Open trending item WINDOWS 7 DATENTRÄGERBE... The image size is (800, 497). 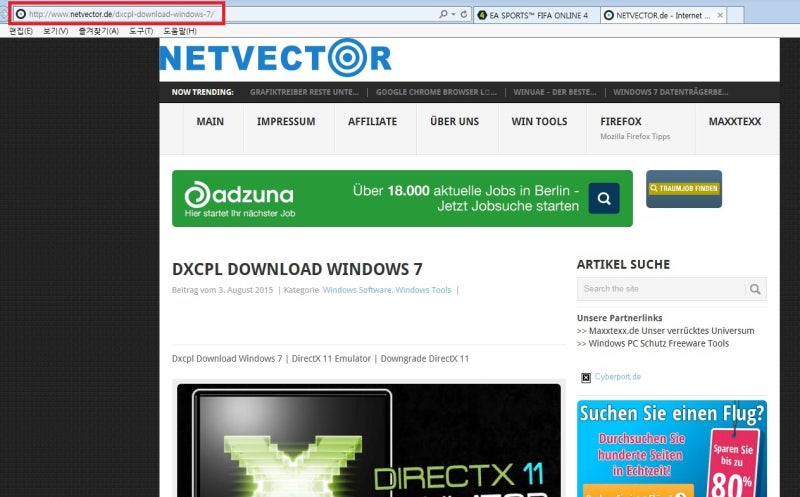(670, 92)
